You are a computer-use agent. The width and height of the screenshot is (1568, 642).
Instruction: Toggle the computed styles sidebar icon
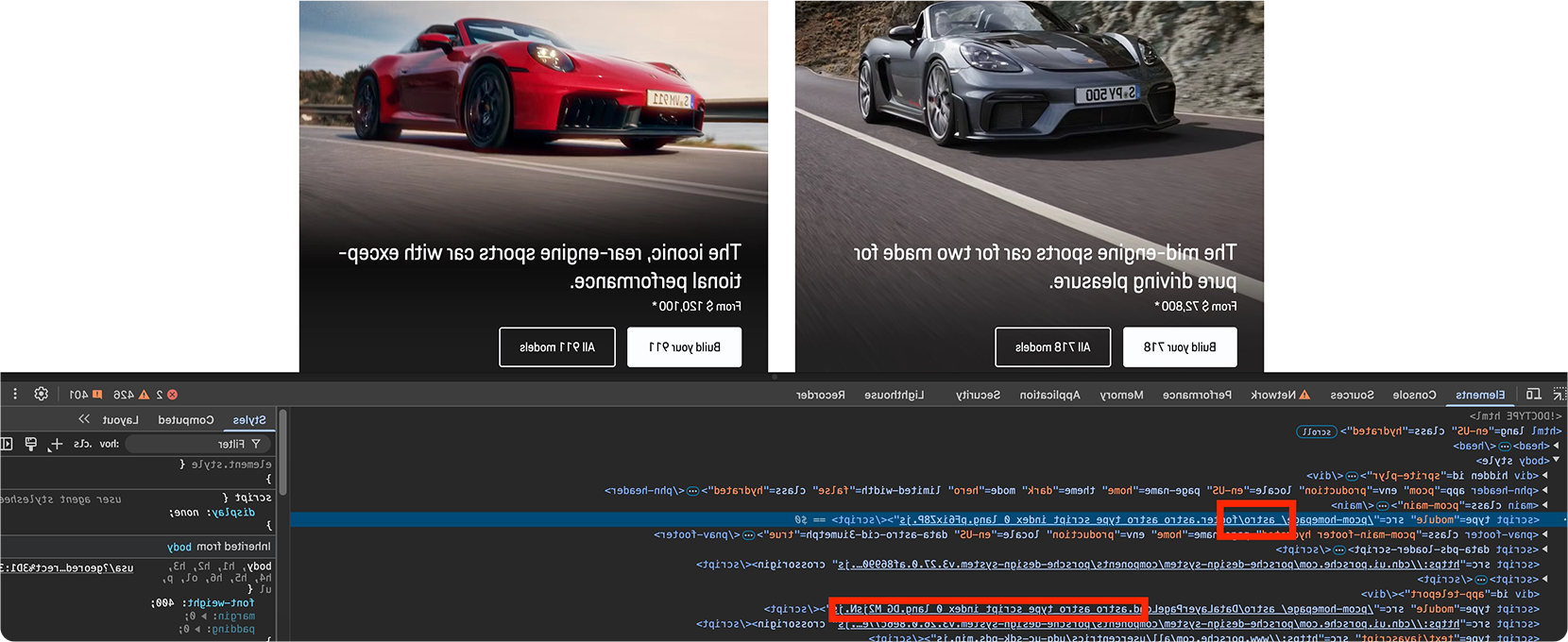7,444
